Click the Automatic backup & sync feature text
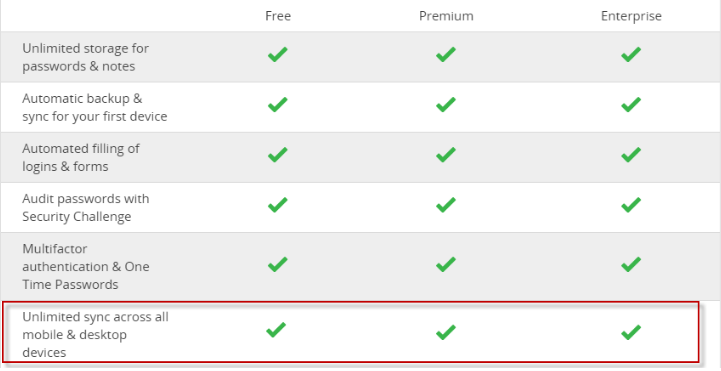Viewport: 721px width, 371px height. tap(94, 107)
